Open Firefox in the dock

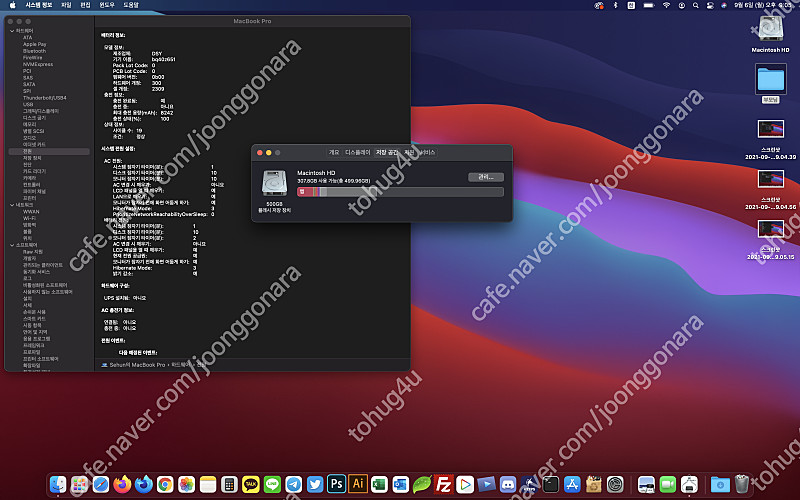click(122, 484)
